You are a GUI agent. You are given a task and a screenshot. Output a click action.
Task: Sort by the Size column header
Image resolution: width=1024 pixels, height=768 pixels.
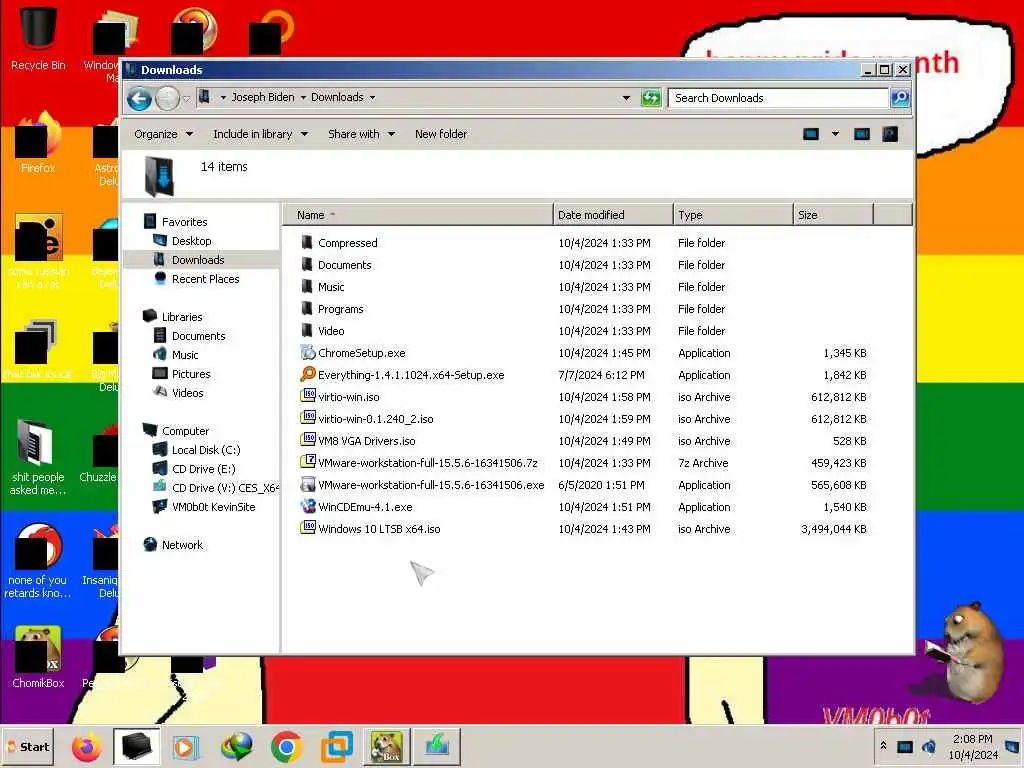pos(833,215)
